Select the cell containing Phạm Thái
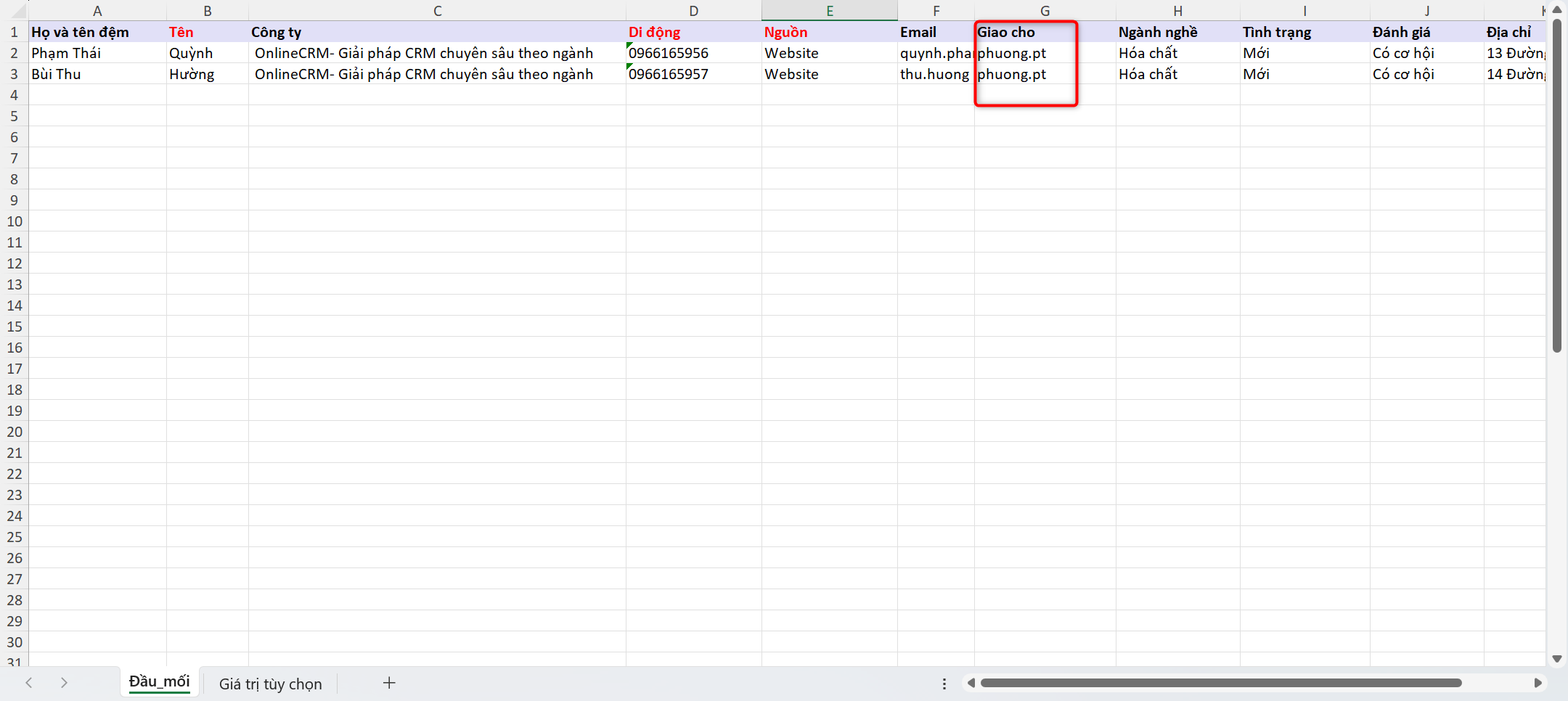The height and width of the screenshot is (701, 1568). [x=97, y=53]
